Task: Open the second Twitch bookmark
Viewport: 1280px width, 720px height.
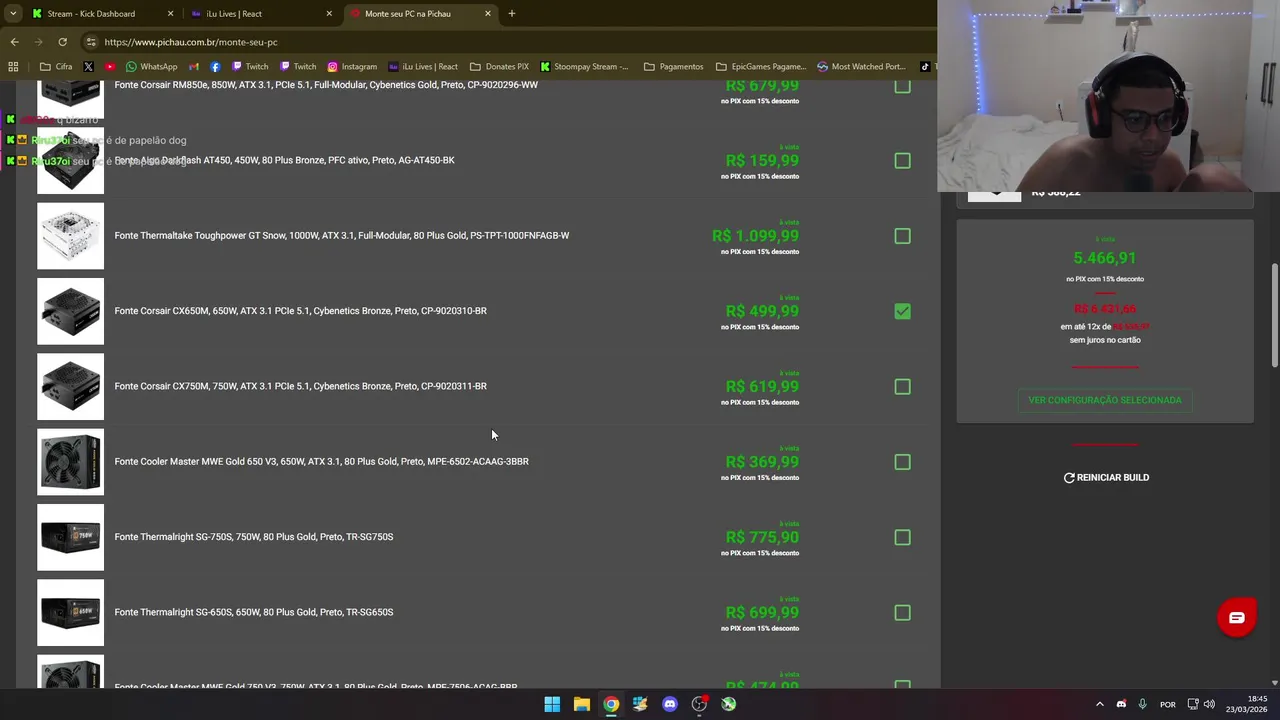Action: point(298,67)
